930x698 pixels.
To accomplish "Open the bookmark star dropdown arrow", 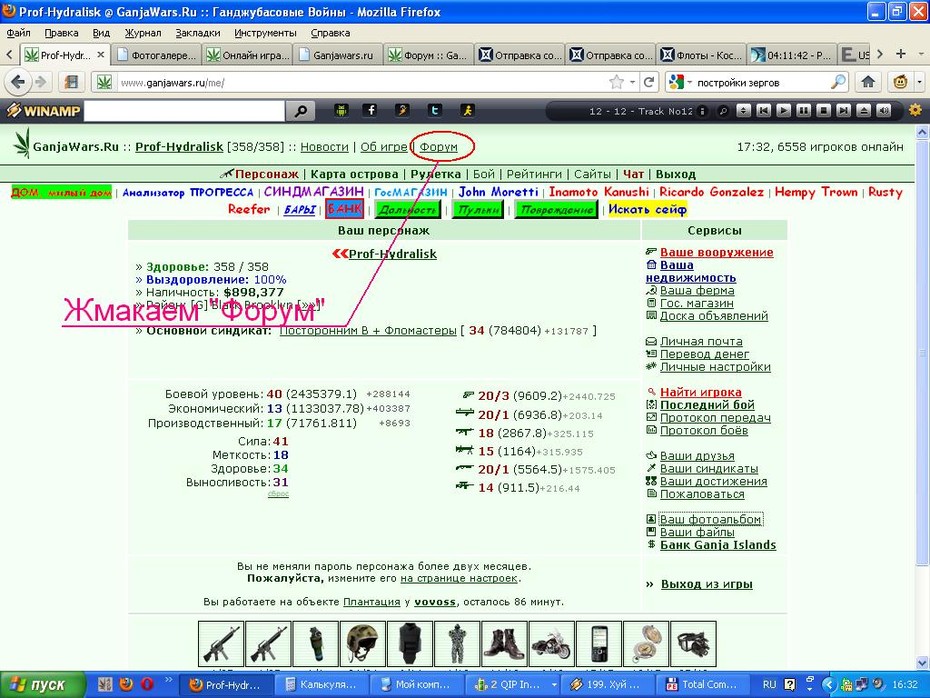I will point(633,82).
